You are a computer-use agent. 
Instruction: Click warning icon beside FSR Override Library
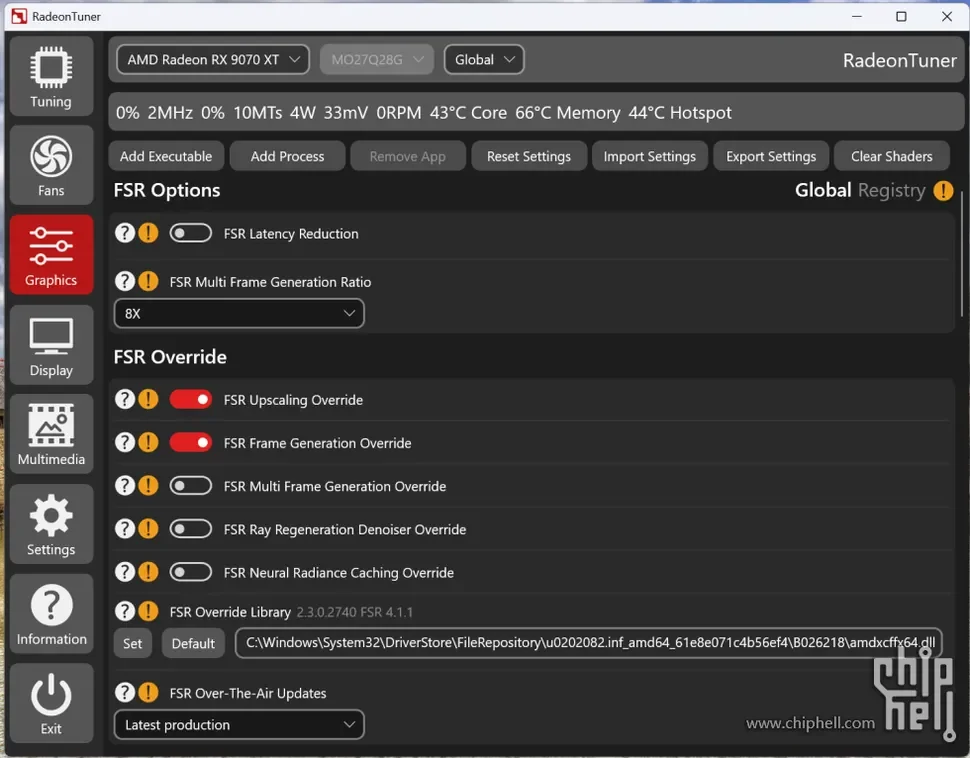click(148, 612)
